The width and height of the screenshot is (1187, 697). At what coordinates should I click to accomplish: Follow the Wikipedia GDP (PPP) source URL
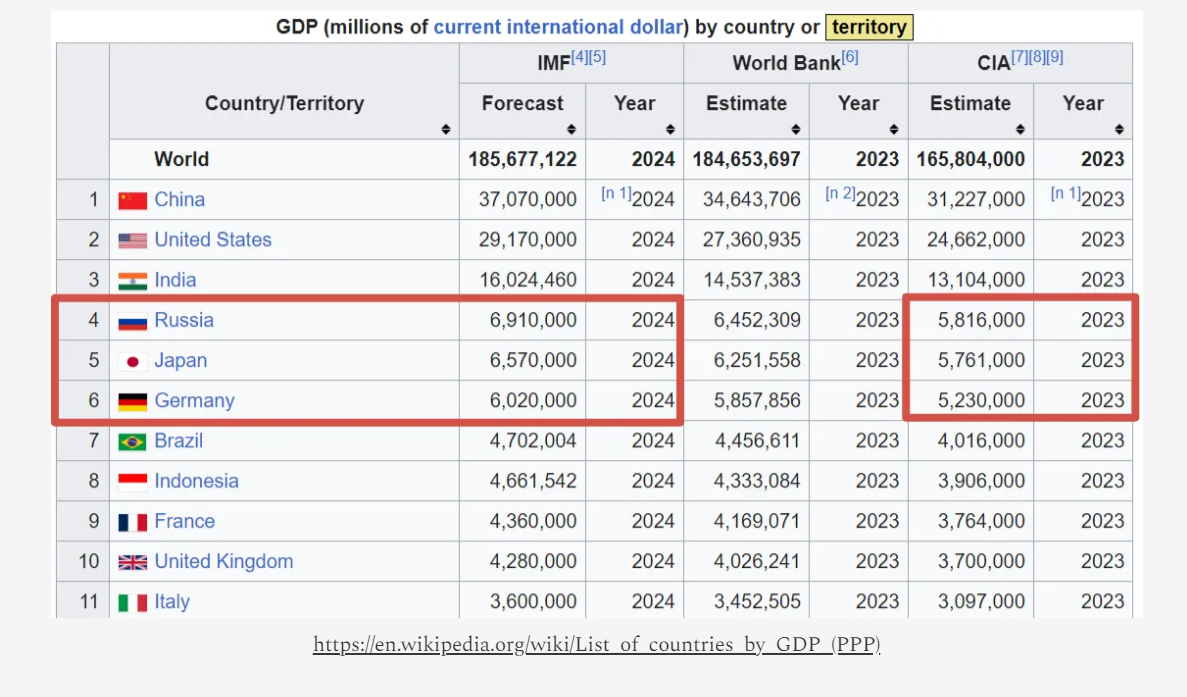(597, 644)
